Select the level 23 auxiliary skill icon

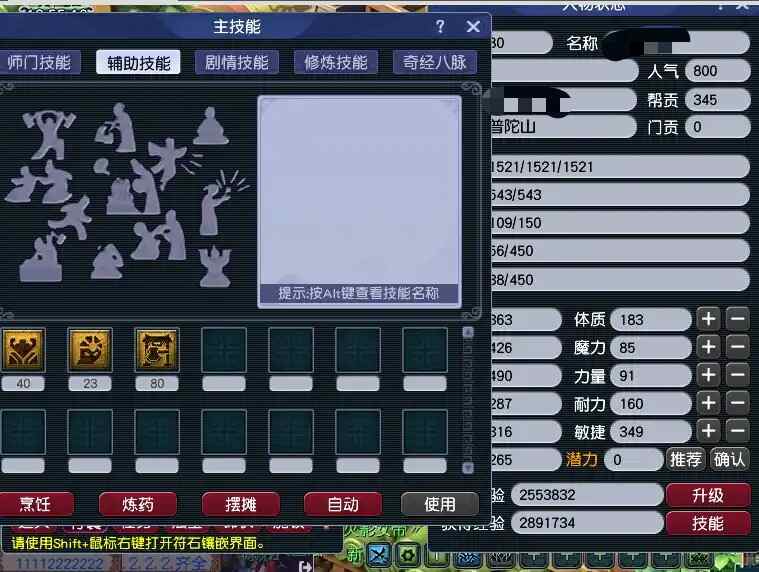click(90, 350)
